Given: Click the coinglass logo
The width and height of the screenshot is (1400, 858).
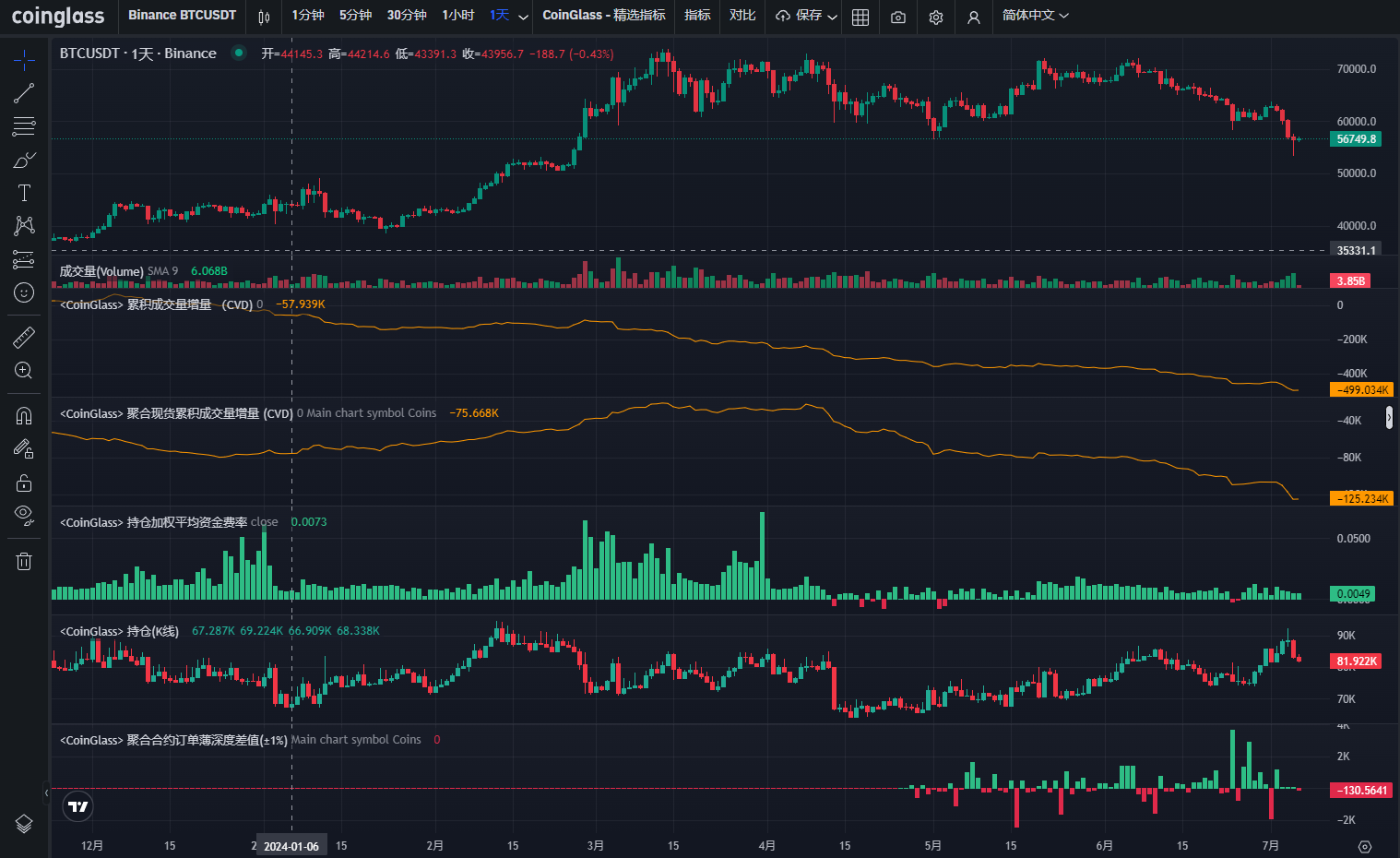Looking at the screenshot, I should click(x=58, y=16).
